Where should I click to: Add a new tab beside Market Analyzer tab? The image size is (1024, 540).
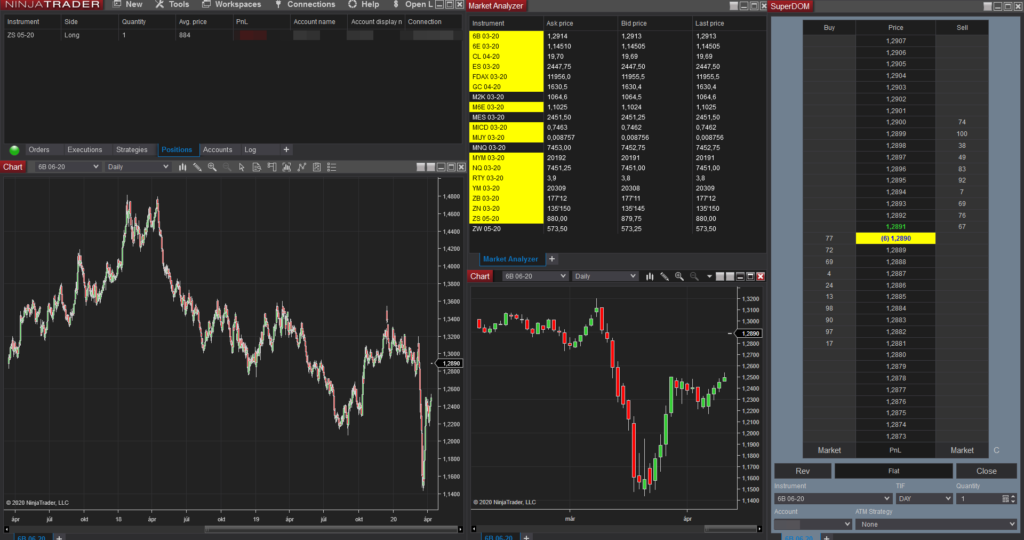click(551, 259)
